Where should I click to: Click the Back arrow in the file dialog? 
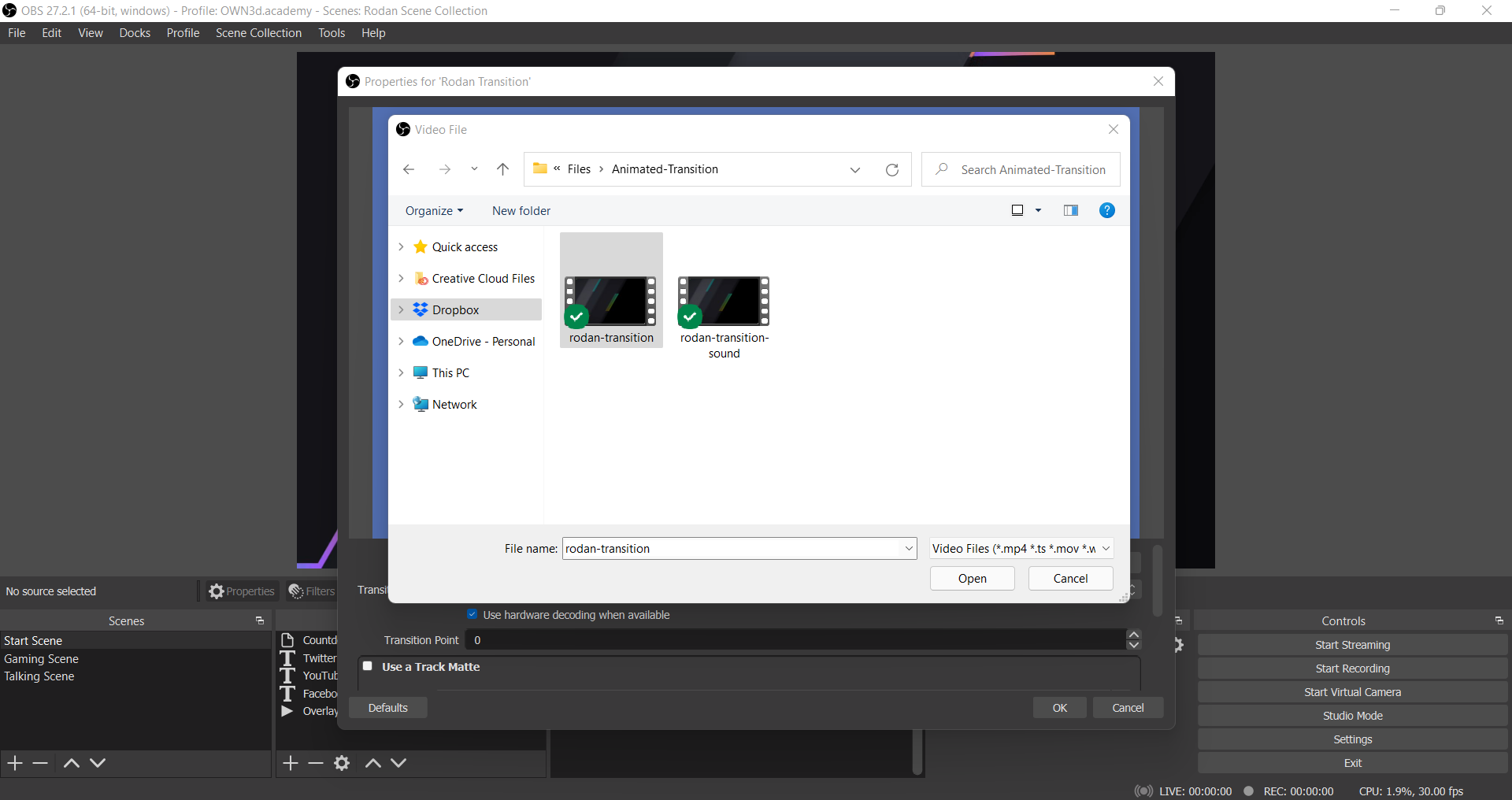[x=408, y=169]
